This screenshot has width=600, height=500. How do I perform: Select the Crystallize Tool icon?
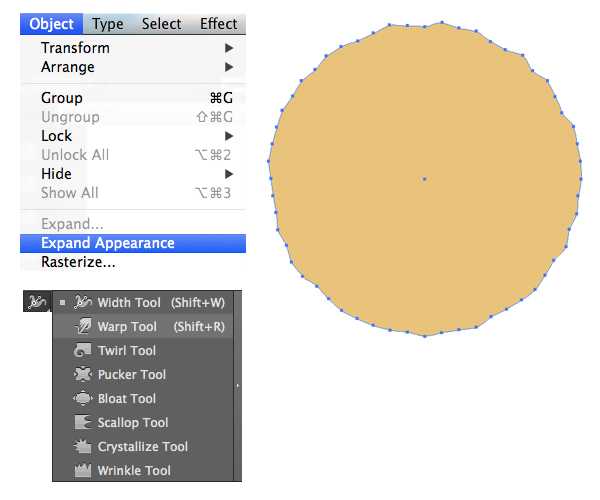[82, 446]
